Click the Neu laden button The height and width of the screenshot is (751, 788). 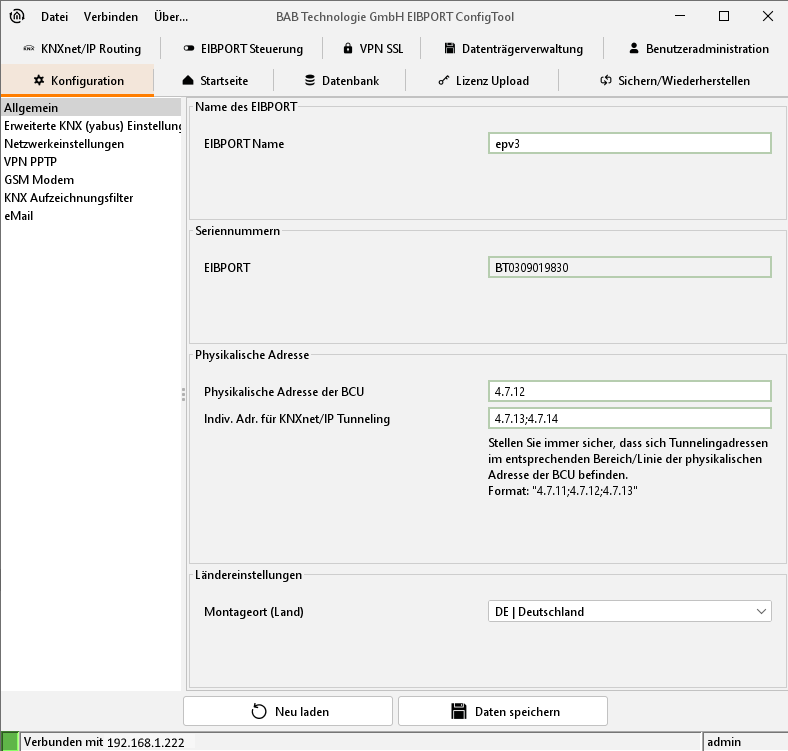(x=288, y=711)
